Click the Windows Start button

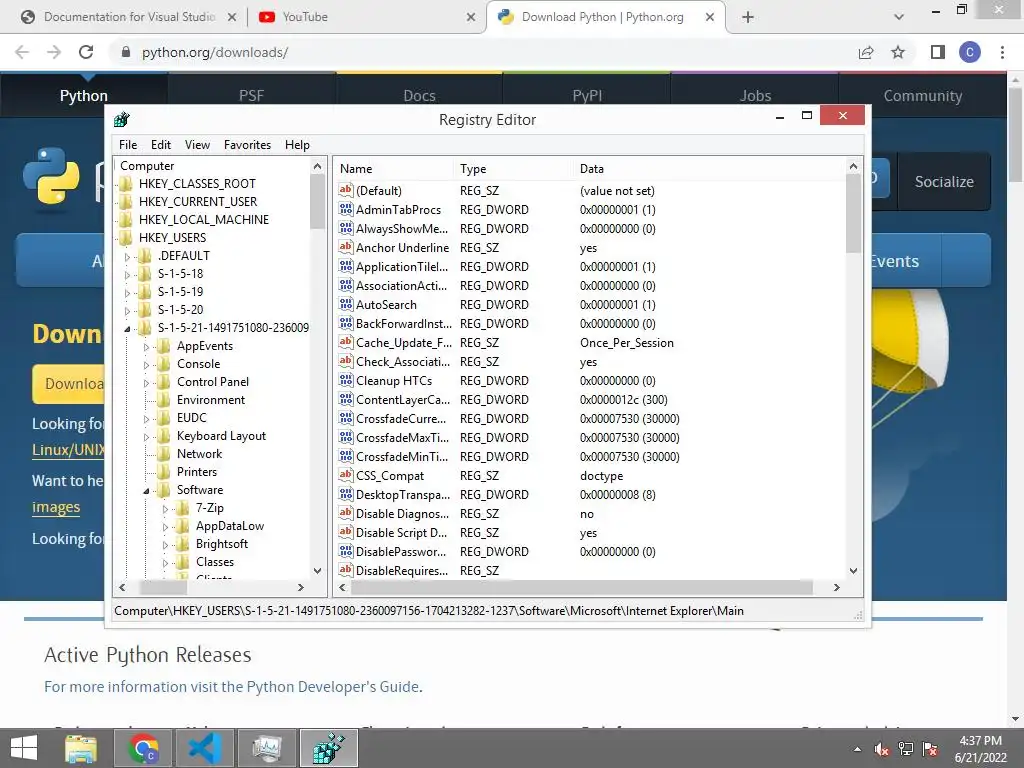24,748
